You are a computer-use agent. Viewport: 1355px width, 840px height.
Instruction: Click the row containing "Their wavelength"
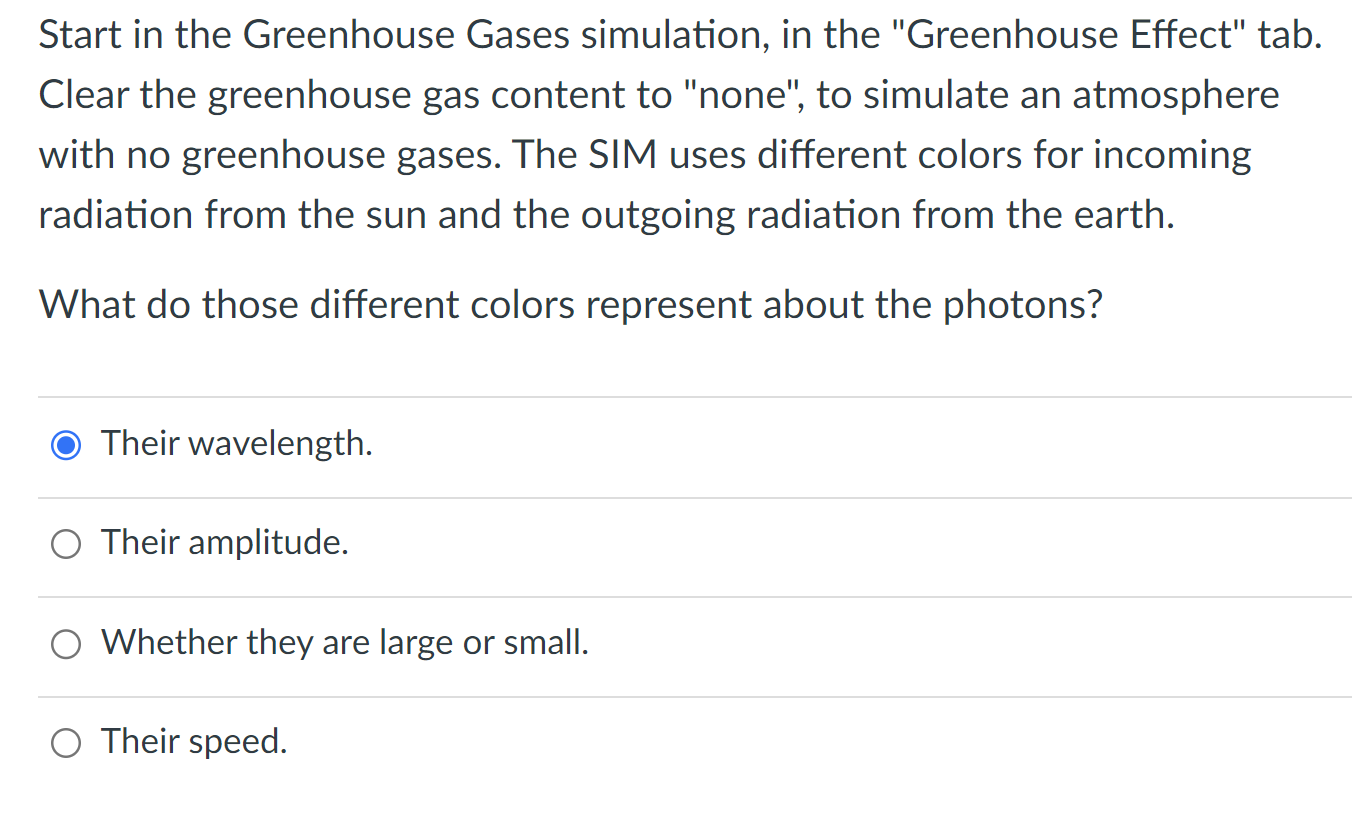click(x=400, y=444)
